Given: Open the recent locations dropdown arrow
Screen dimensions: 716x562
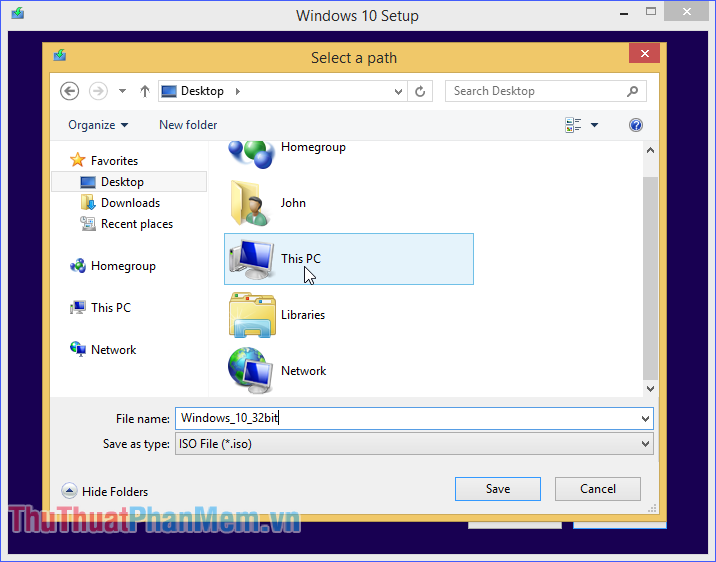Looking at the screenshot, I should coord(122,91).
